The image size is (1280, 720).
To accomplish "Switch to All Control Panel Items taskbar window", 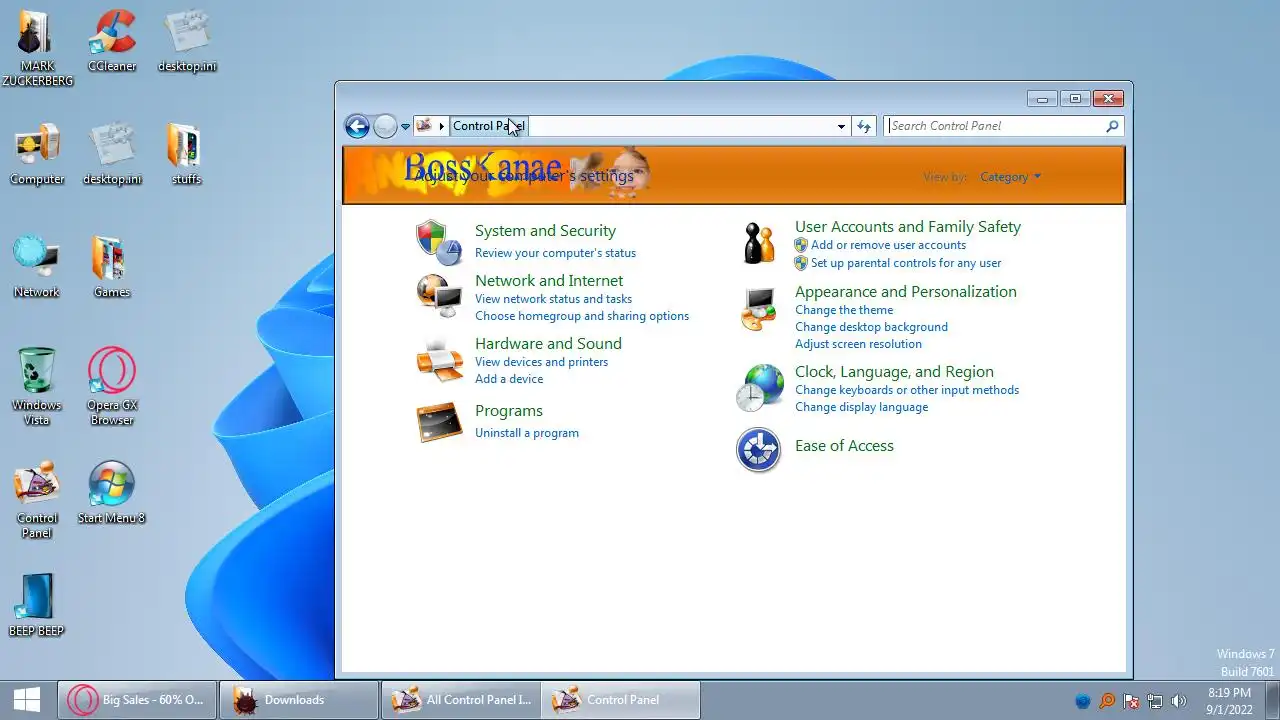I will point(460,700).
